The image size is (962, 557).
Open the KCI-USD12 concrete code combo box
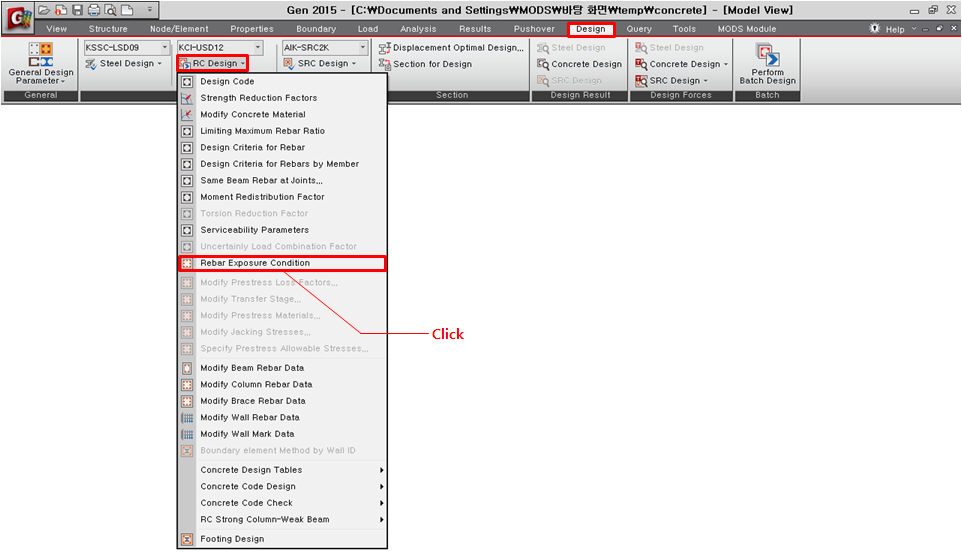click(x=220, y=47)
